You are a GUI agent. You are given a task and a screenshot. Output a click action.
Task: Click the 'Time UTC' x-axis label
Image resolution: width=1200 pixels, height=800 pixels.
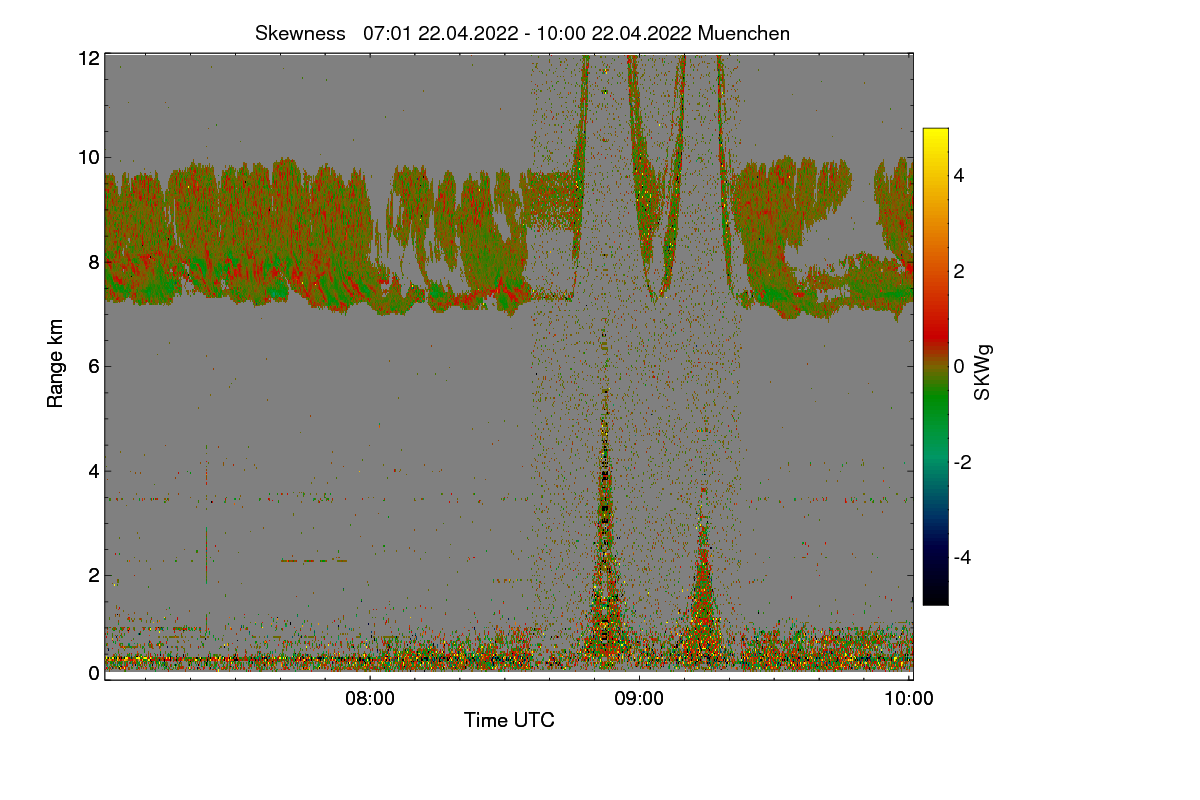509,719
